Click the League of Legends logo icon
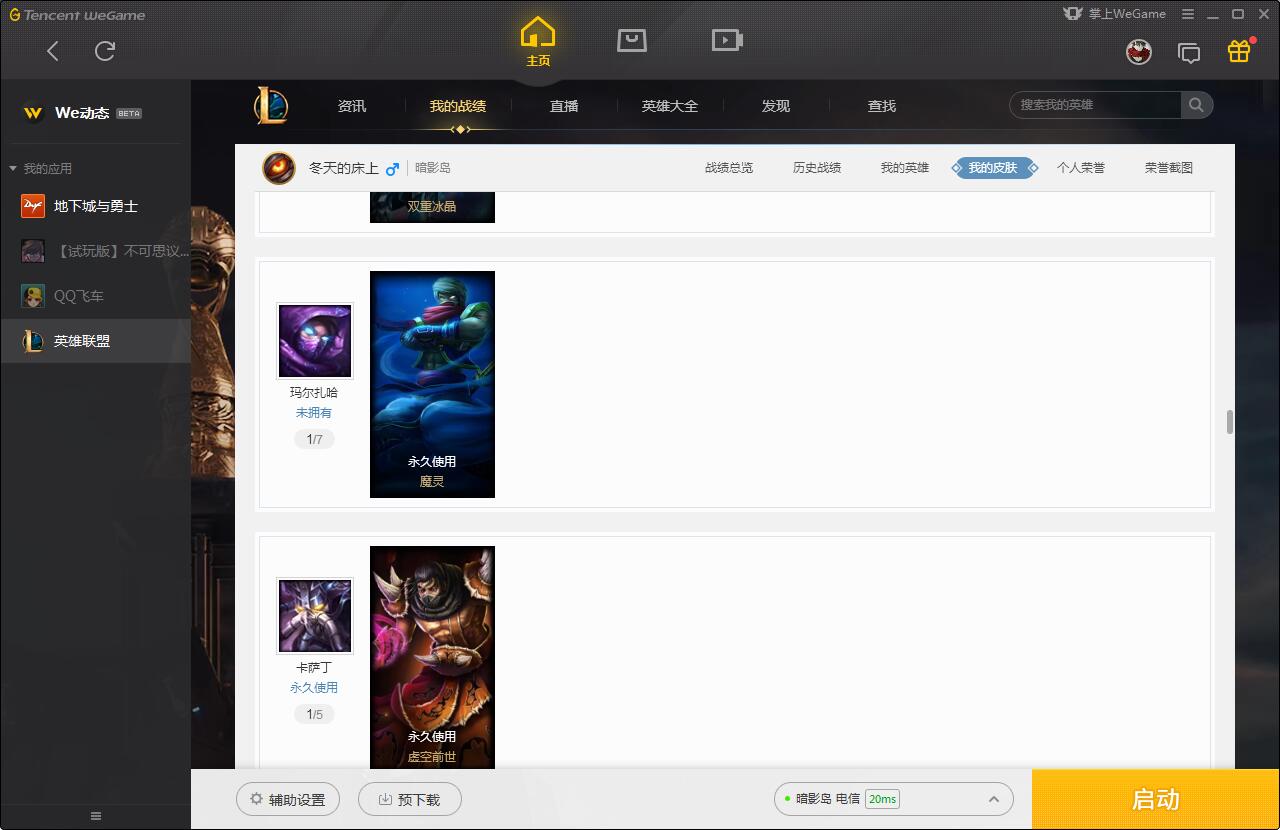 [270, 105]
